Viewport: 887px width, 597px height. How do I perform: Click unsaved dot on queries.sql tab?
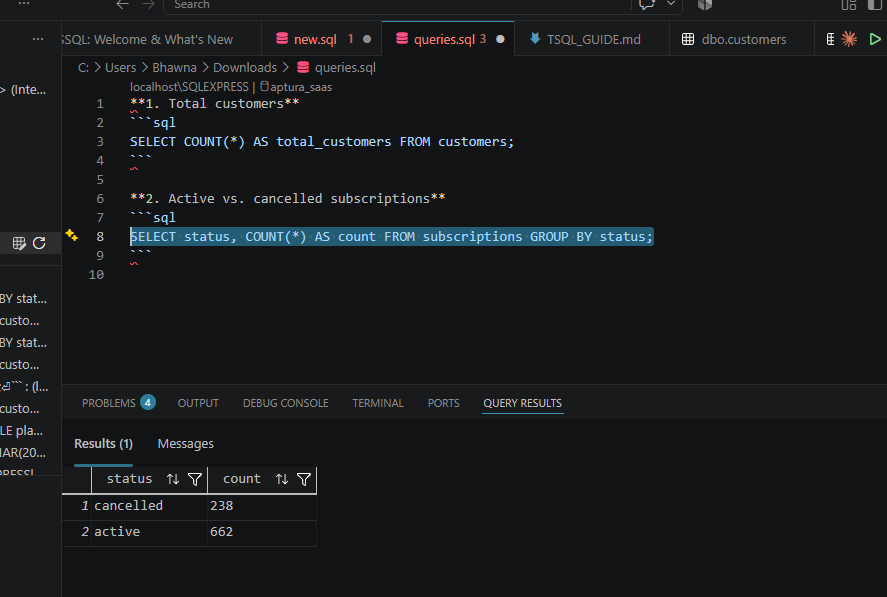pyautogui.click(x=501, y=39)
